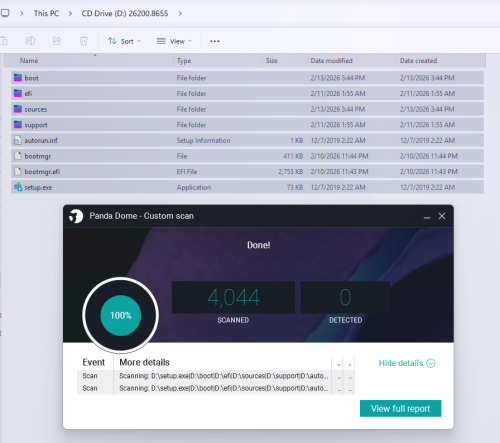Select the bootmgr.efi file icon
The image size is (500, 443).
pyautogui.click(x=17, y=172)
